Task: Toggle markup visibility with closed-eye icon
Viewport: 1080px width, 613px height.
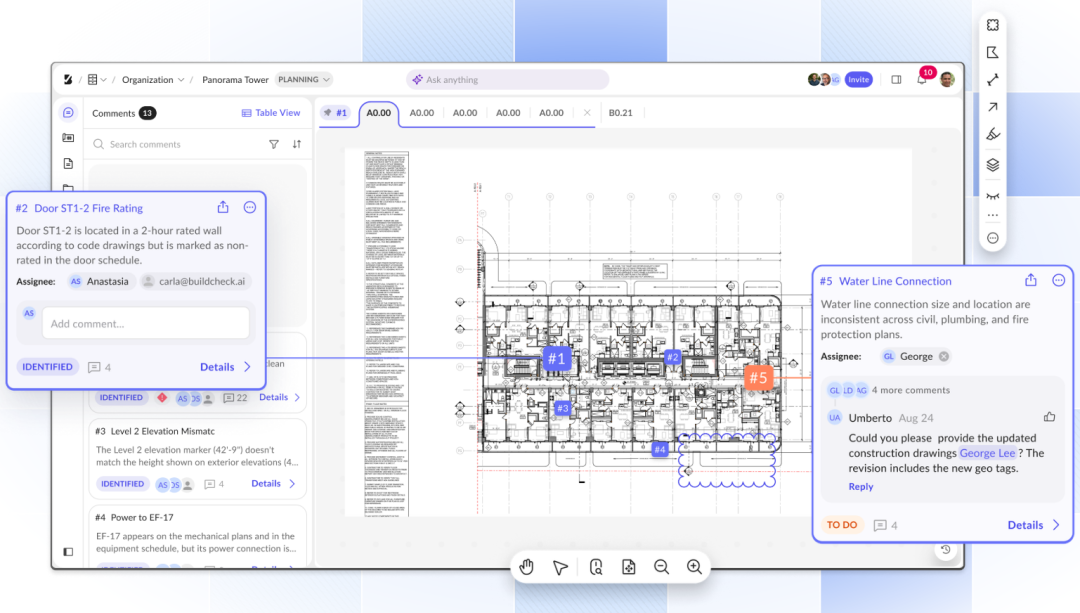Action: [x=992, y=195]
